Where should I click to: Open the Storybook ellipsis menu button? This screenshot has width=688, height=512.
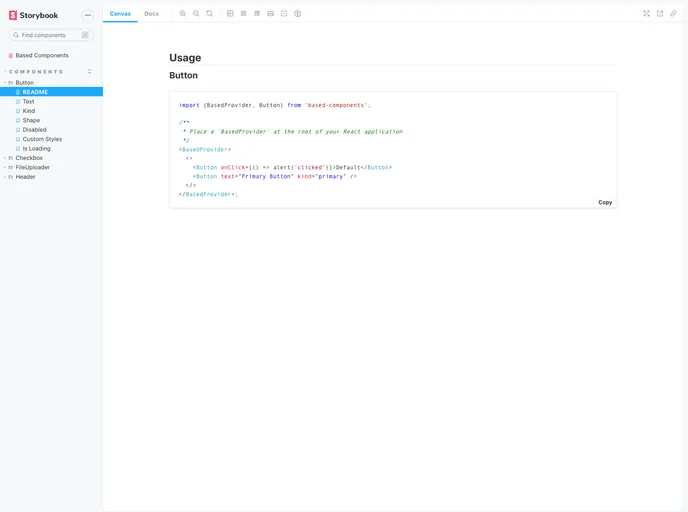[87, 15]
